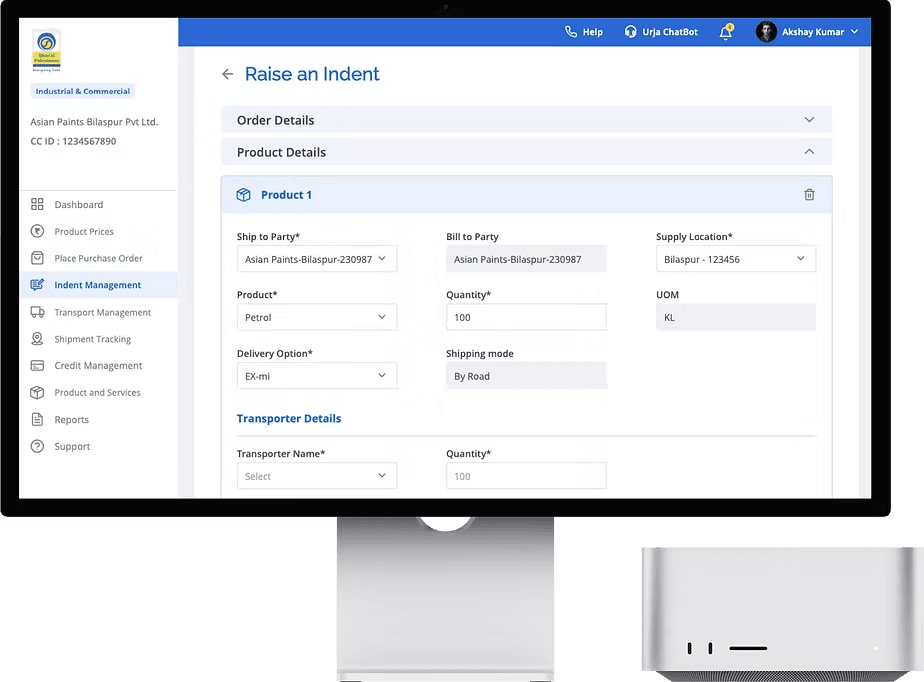Expand the Order Details section
Image resolution: width=924 pixels, height=682 pixels.
tap(526, 120)
